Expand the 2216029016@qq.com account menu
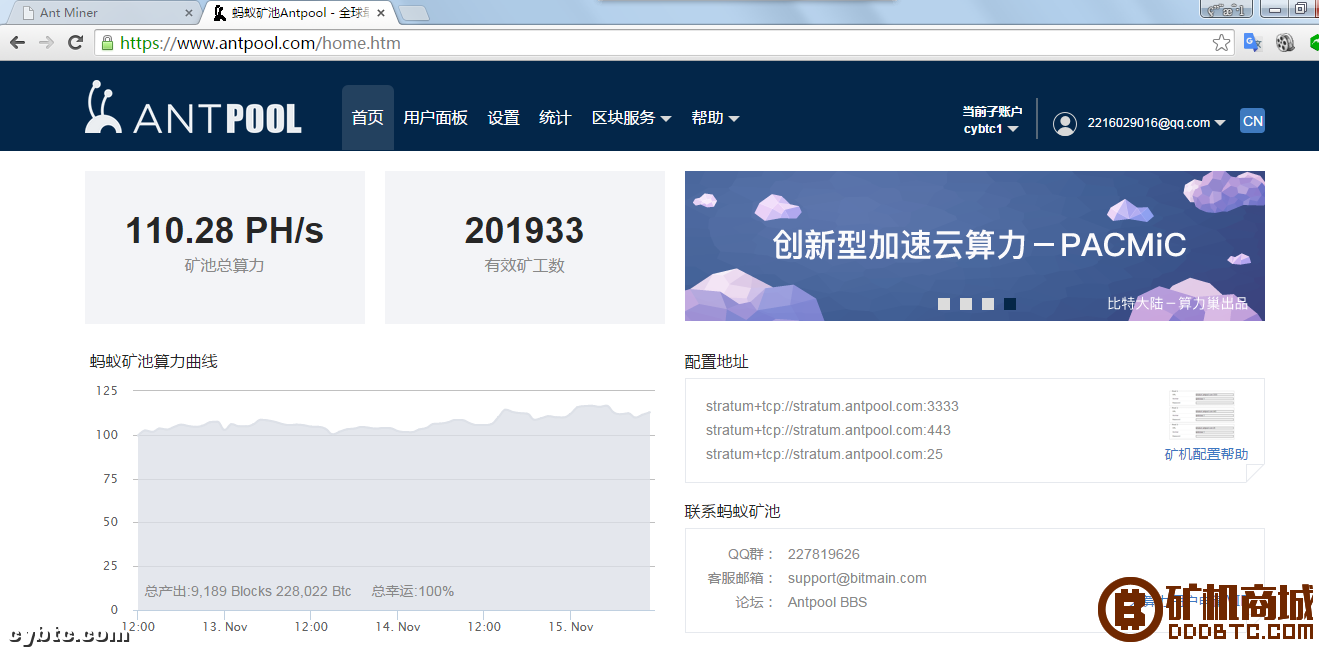This screenshot has width=1319, height=650. (x=1156, y=123)
